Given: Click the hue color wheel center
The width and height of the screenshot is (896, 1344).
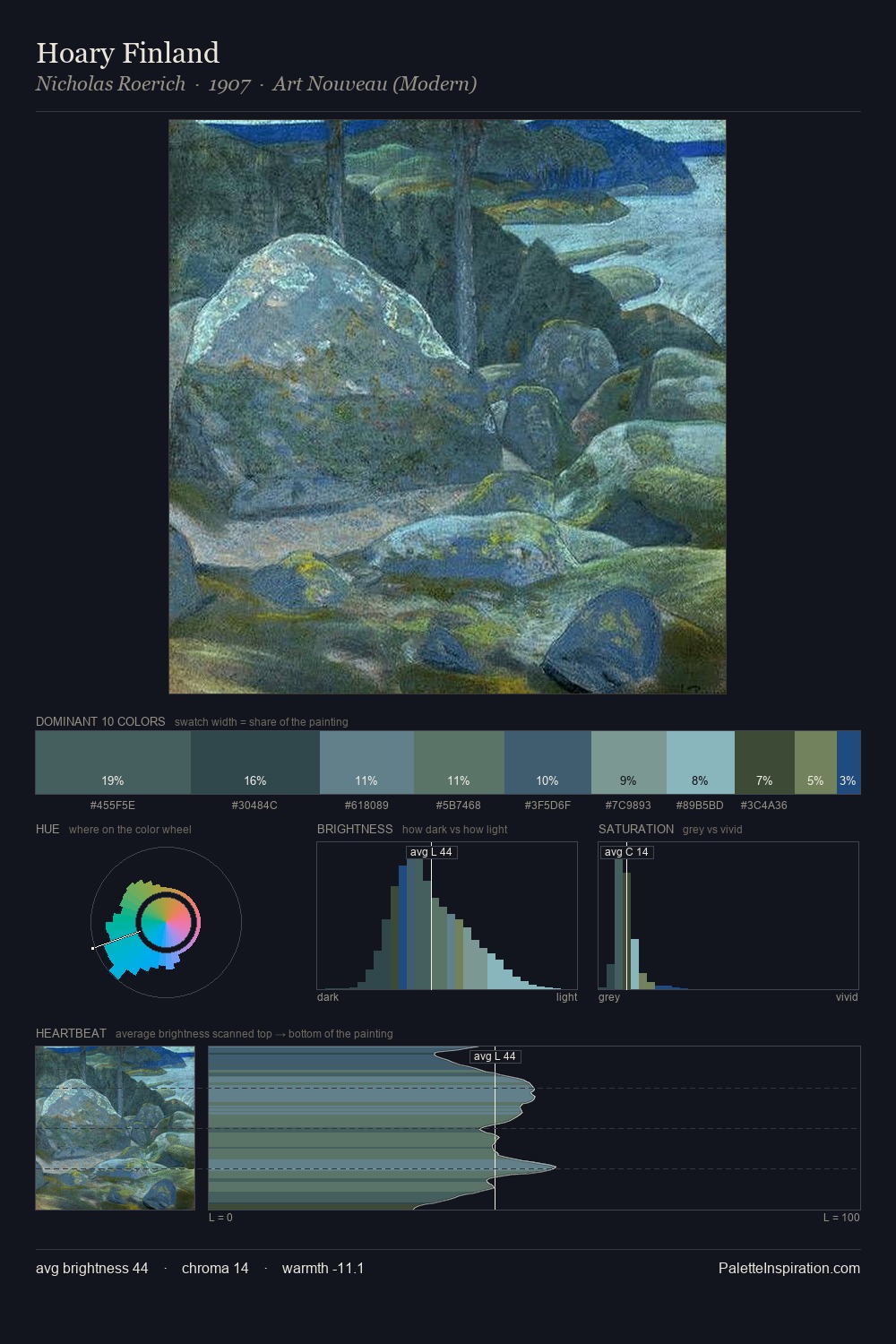Looking at the screenshot, I should [x=166, y=922].
